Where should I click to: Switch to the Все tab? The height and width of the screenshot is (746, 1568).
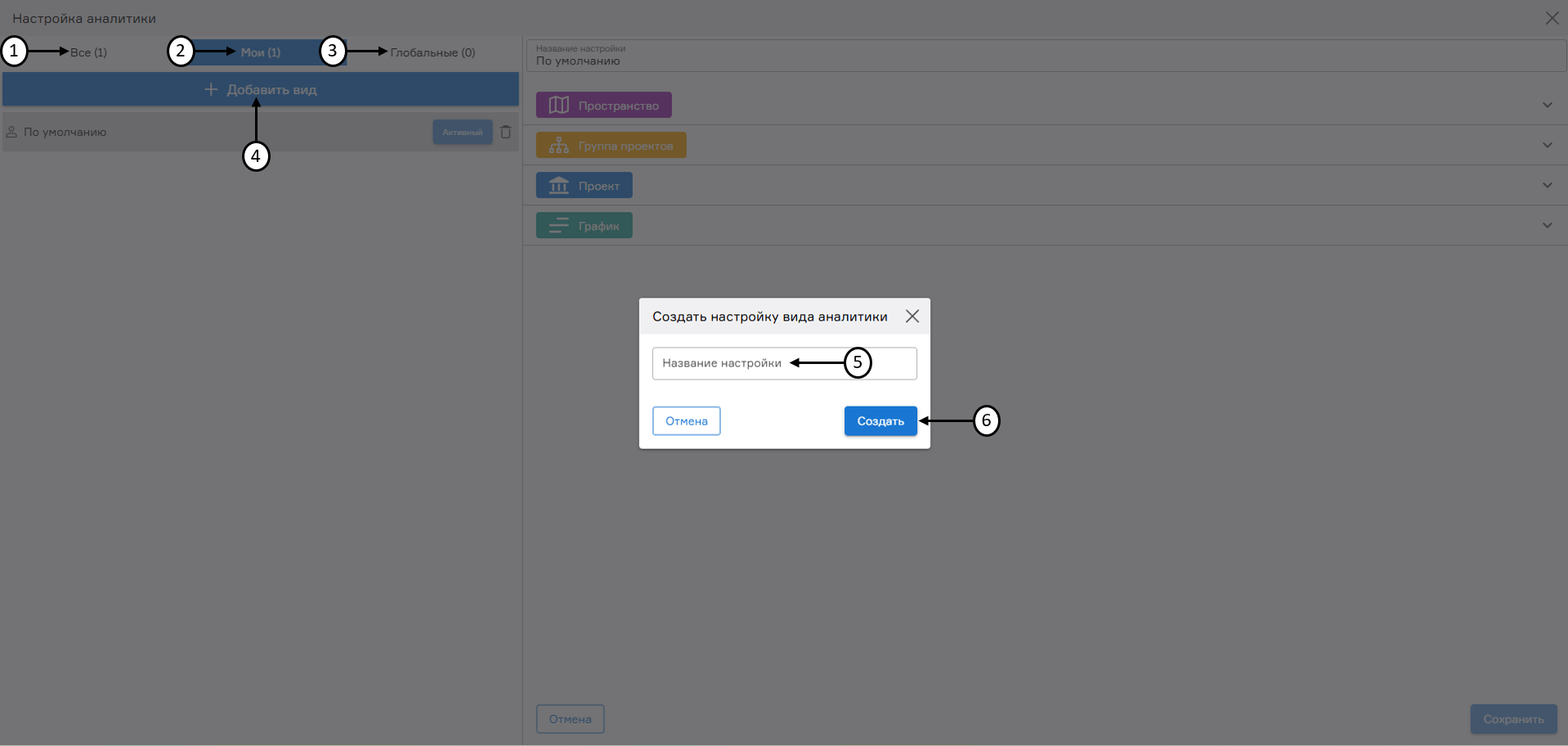[88, 52]
